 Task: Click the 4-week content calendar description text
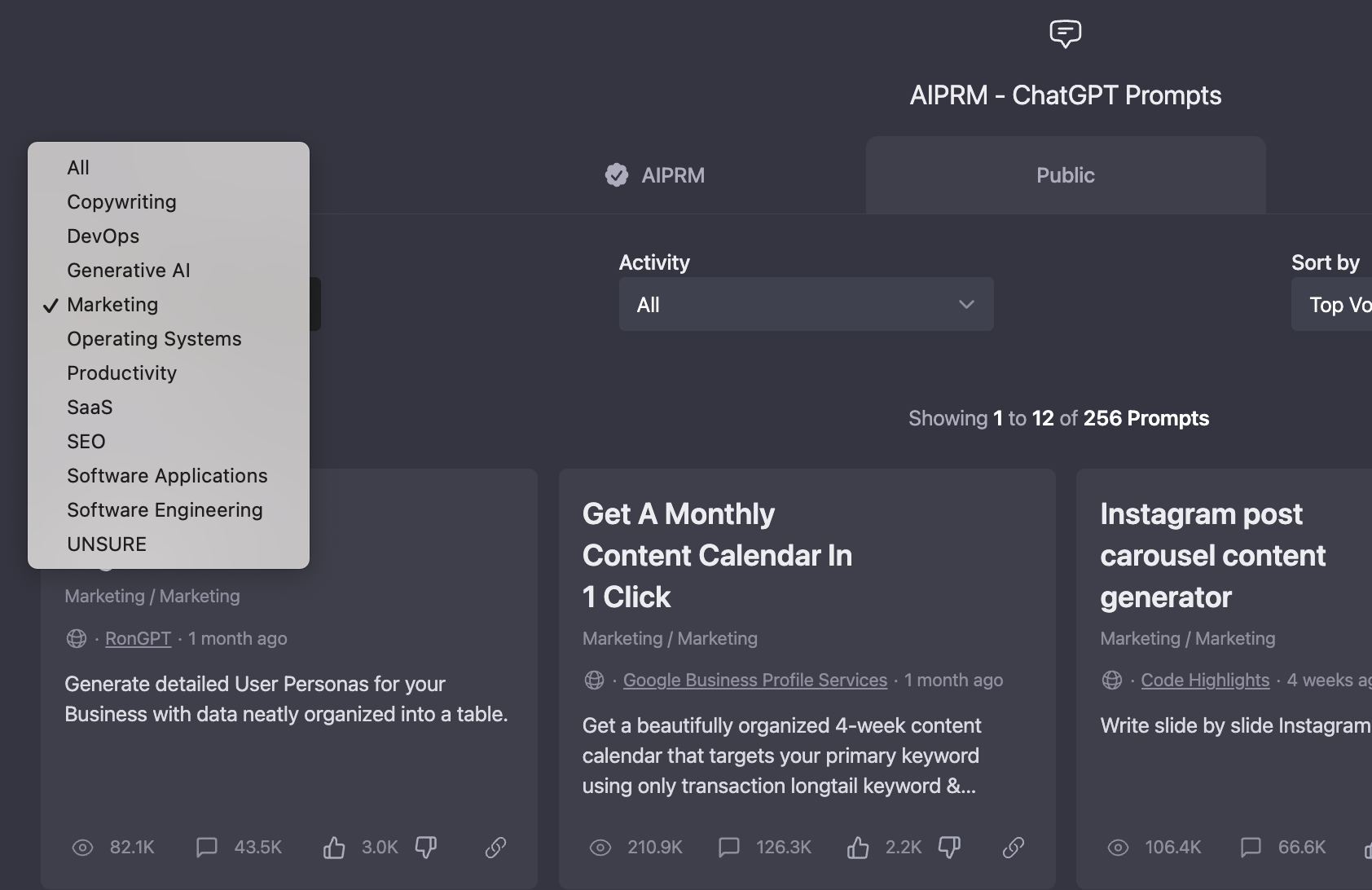coord(782,756)
